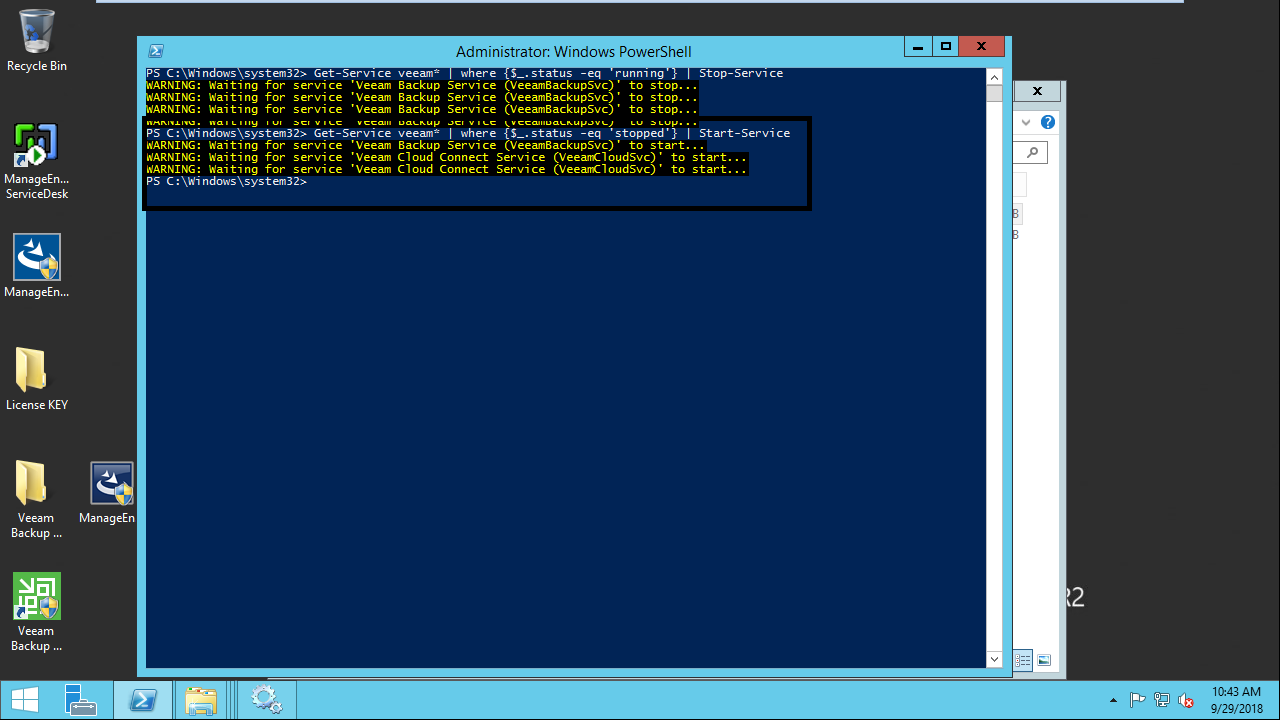
Task: Click the Action Center flag tray icon
Action: click(x=1138, y=700)
